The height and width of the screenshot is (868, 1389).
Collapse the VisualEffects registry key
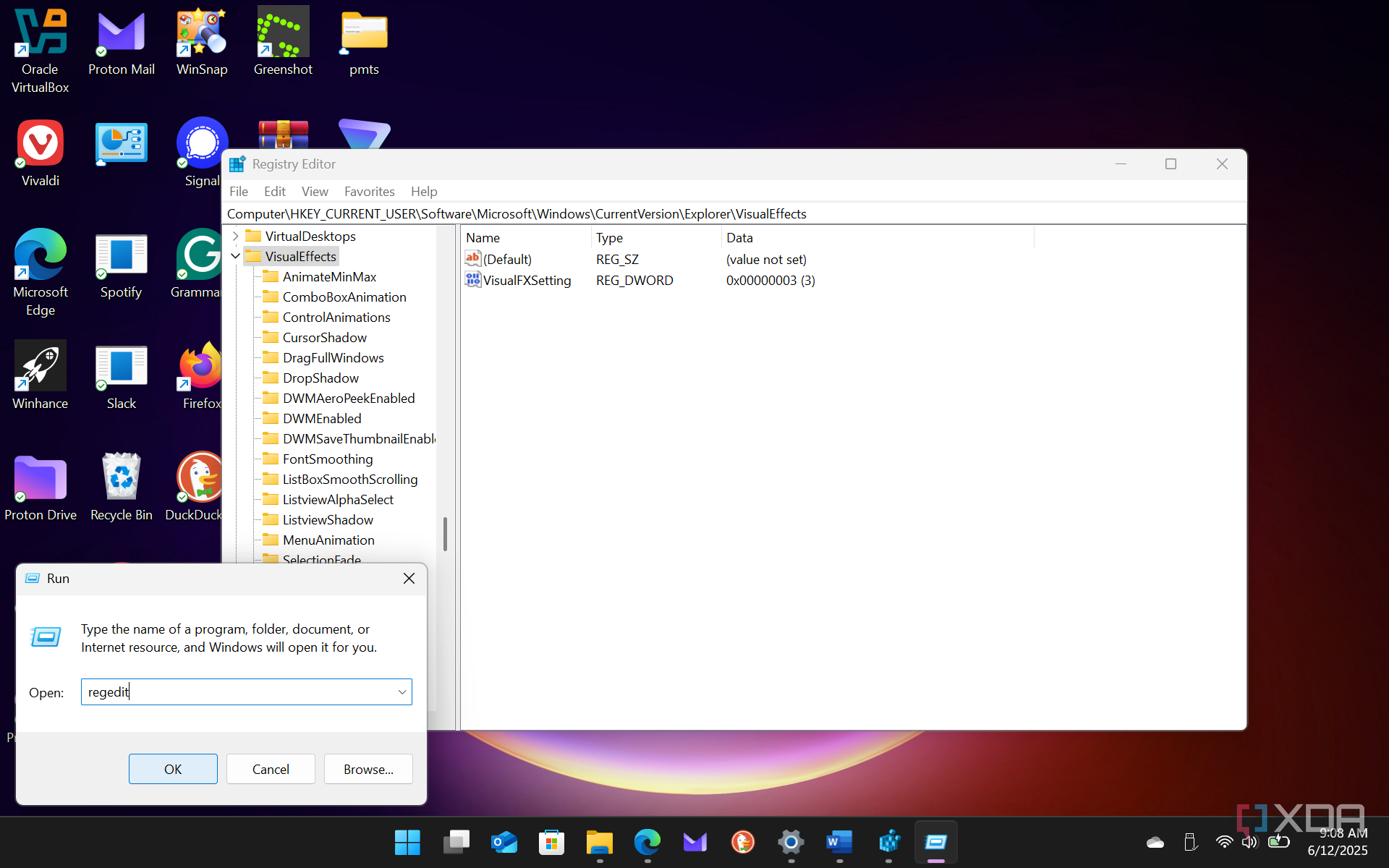click(235, 256)
